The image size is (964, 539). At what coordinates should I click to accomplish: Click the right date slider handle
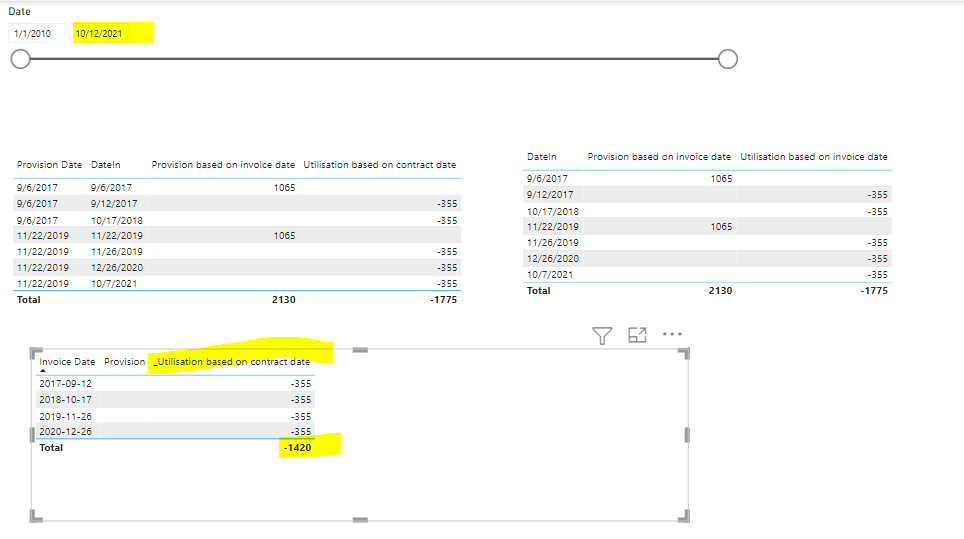(727, 59)
